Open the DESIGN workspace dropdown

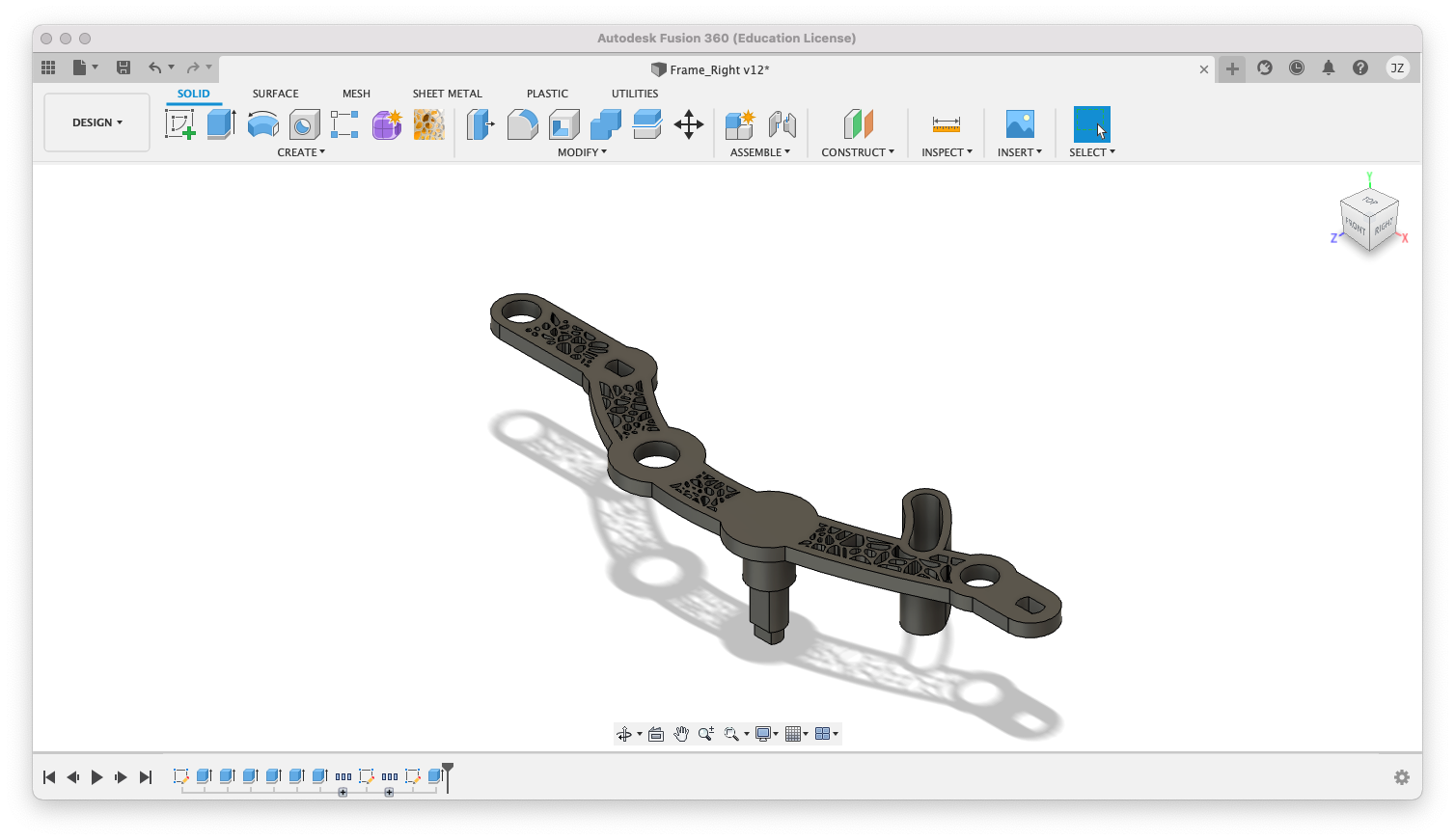97,122
